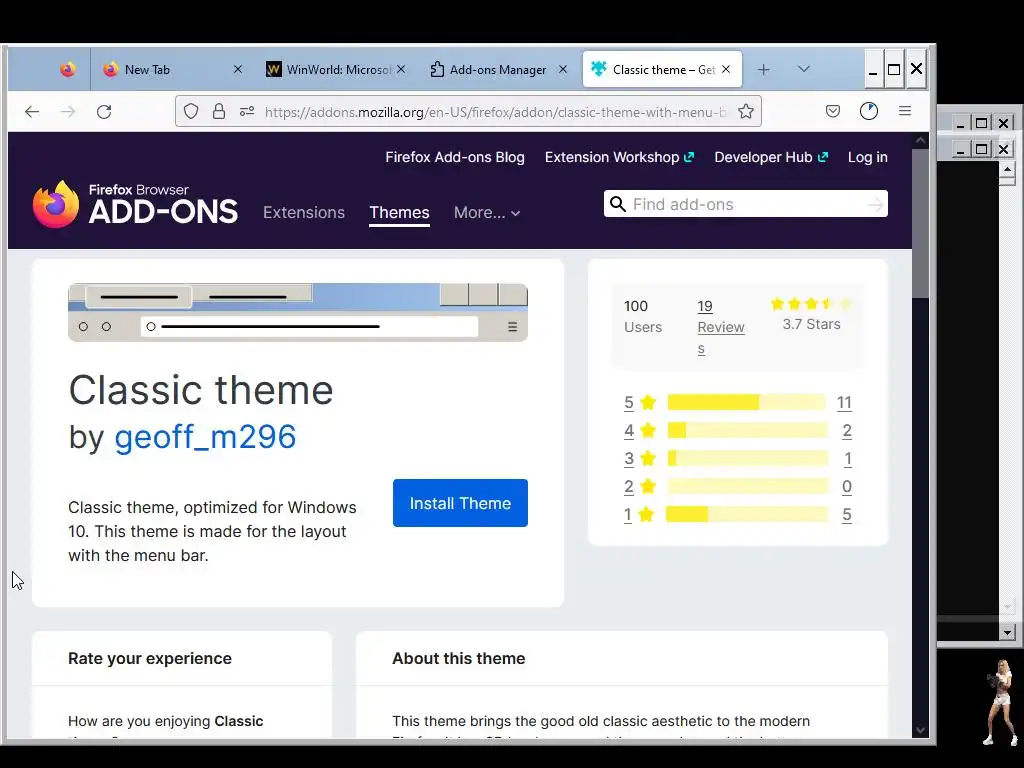Bookmark this page with the star icon
1024x768 pixels.
(x=746, y=112)
